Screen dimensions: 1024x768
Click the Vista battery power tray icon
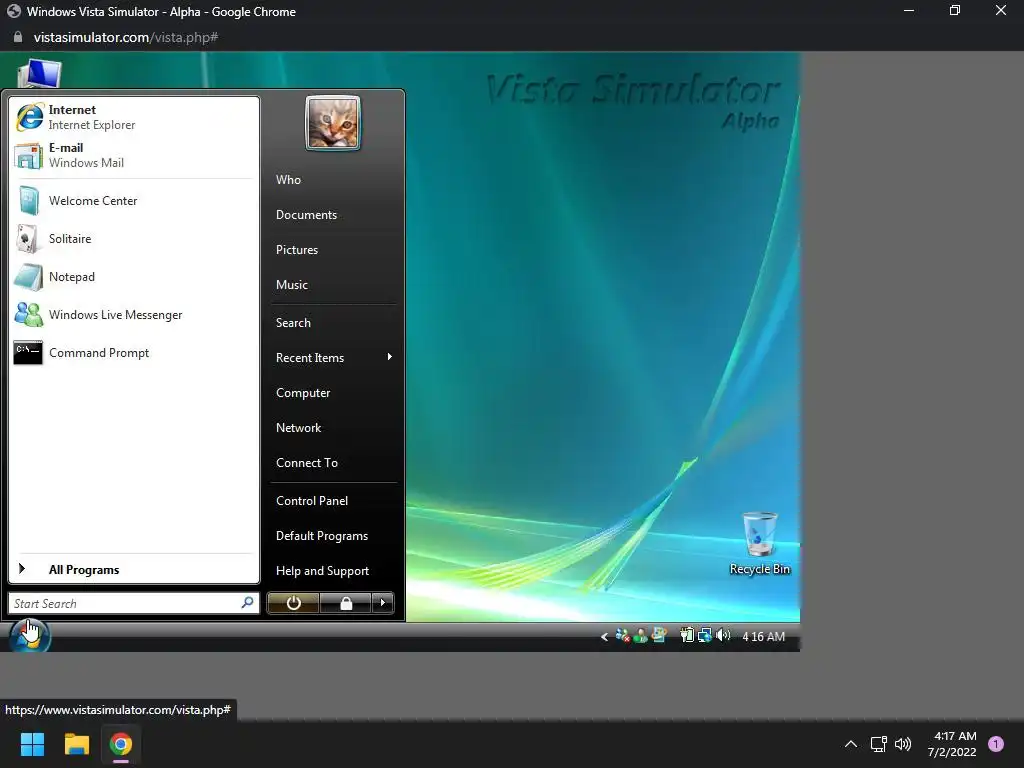686,635
